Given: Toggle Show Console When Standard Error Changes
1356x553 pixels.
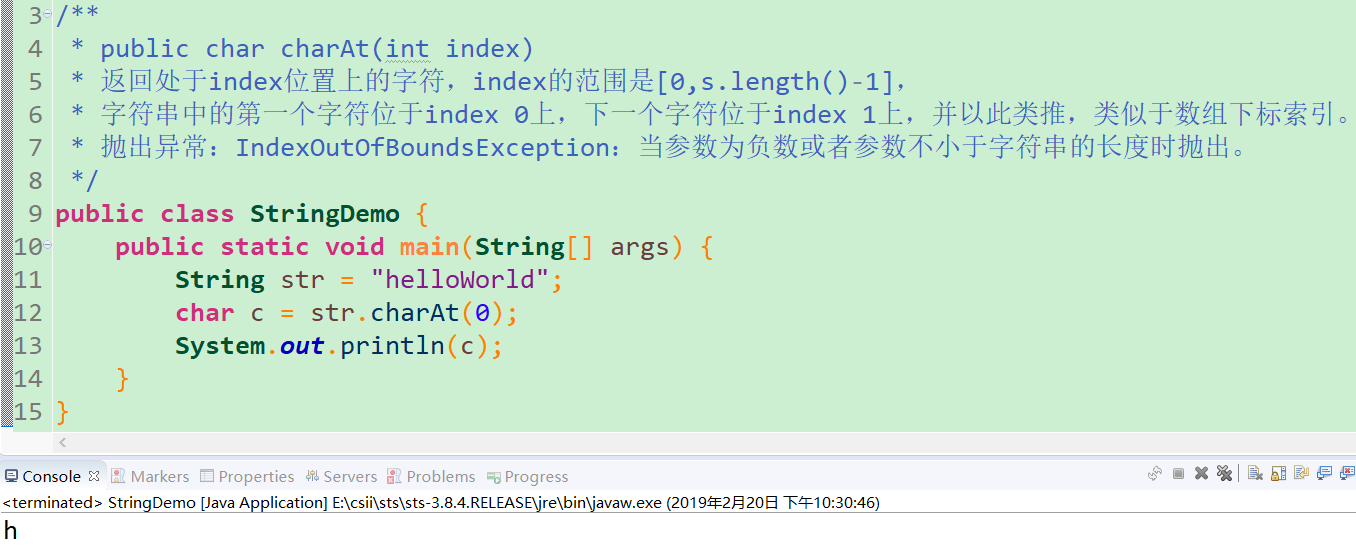Looking at the screenshot, I should click(1347, 473).
